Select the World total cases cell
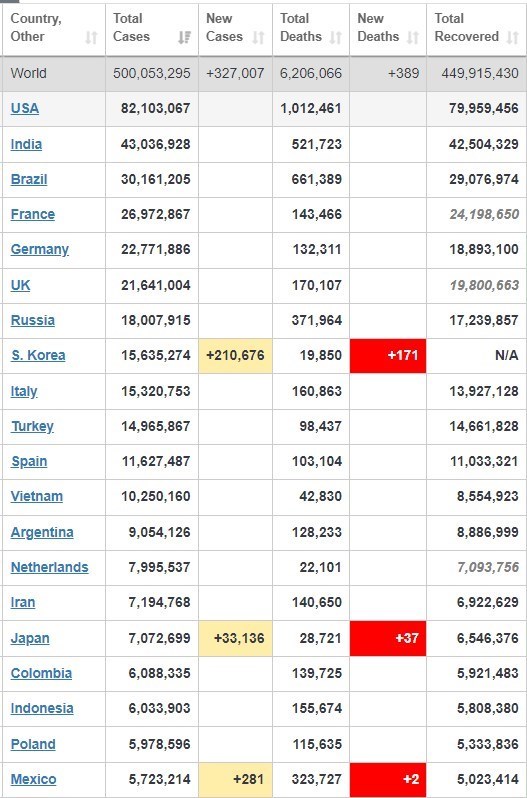 pos(152,73)
